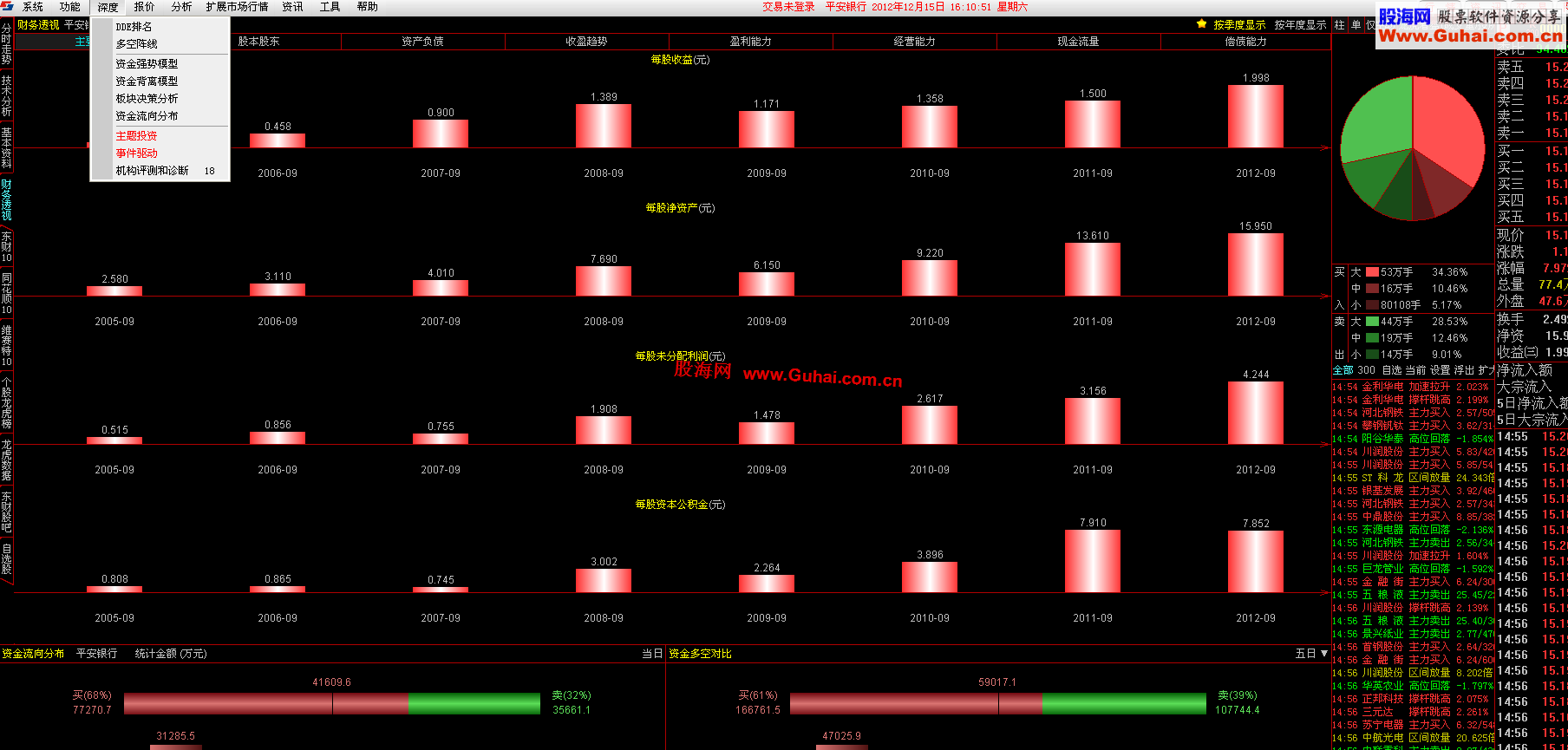
Task: Choose 资金背离模型 in the dropdown menu
Action: 160,82
